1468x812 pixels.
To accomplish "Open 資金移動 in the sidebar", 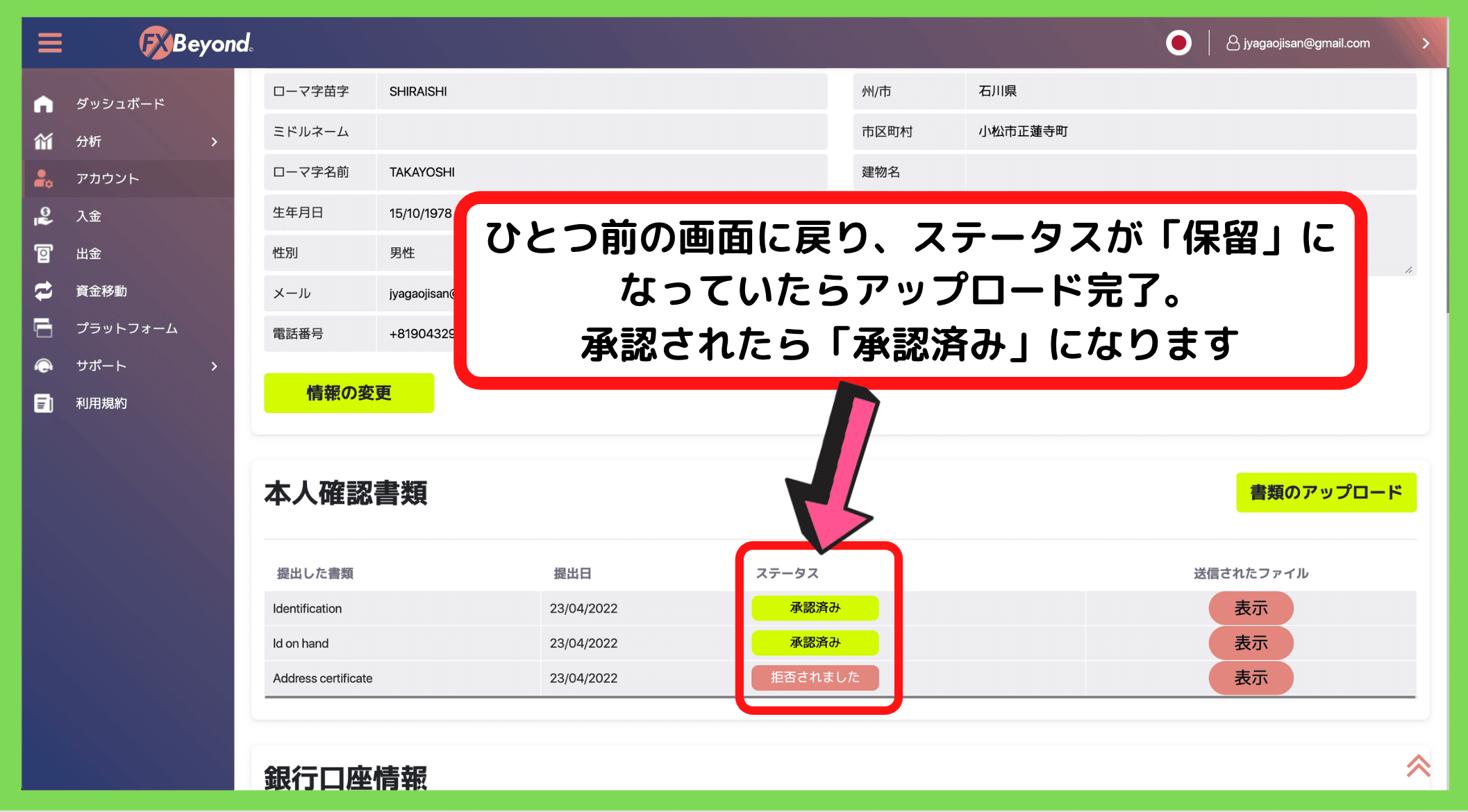I will [101, 291].
